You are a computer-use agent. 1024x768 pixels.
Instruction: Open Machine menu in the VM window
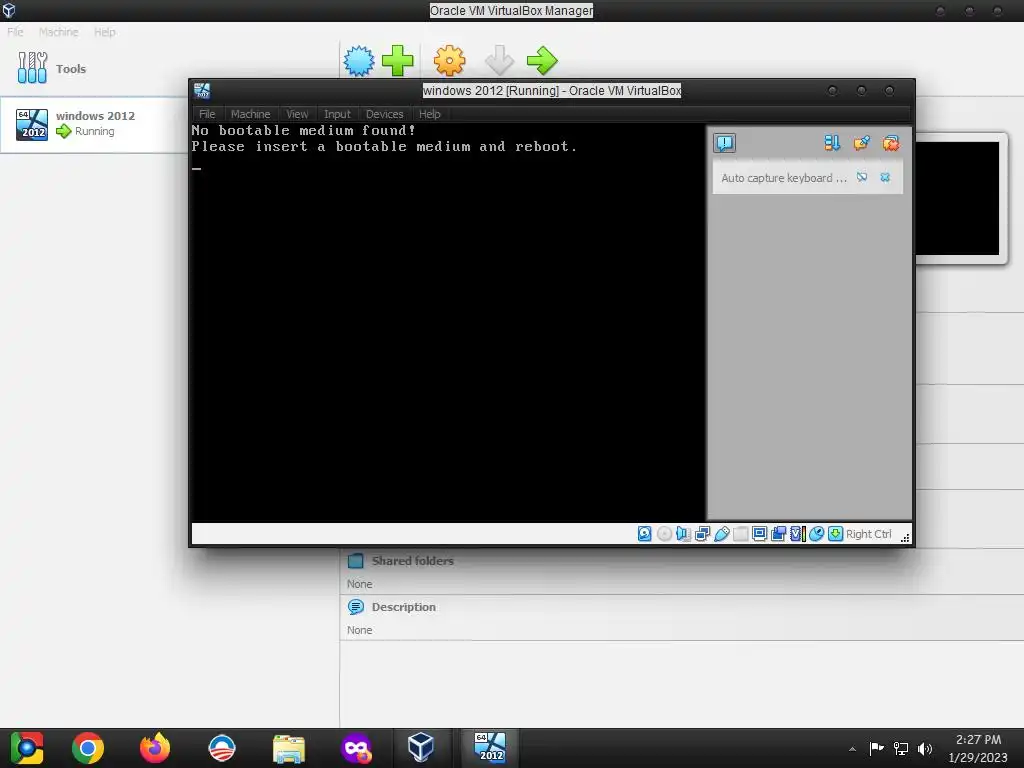click(250, 114)
